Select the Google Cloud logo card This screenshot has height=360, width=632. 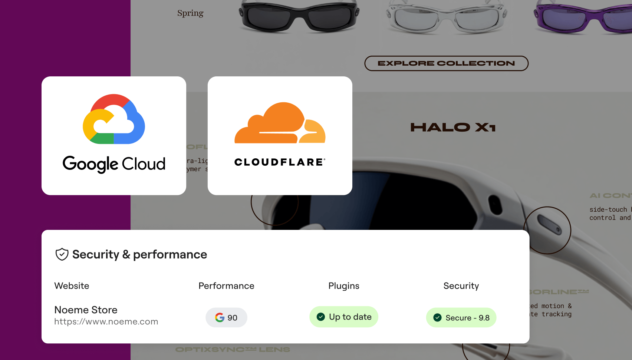(x=114, y=135)
